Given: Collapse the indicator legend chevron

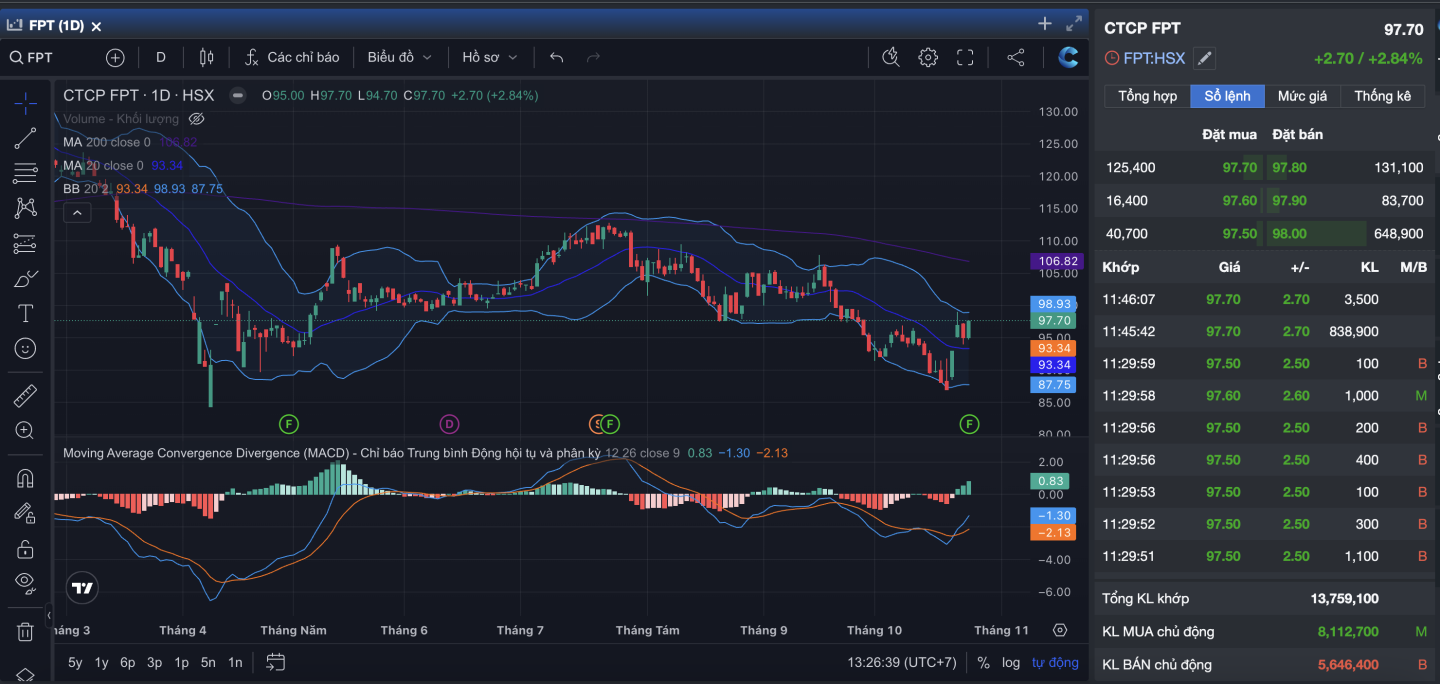Looking at the screenshot, I should (76, 212).
